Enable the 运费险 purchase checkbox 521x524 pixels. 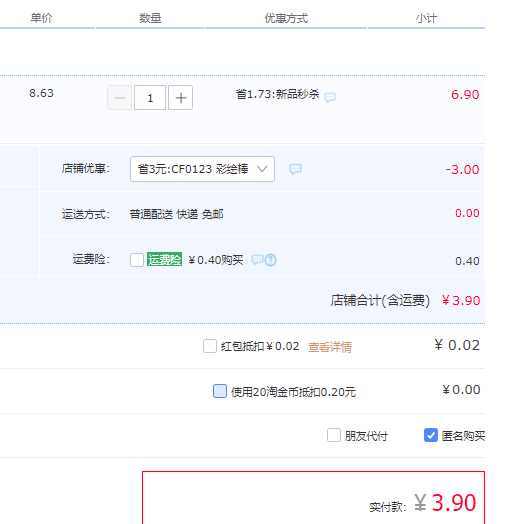pyautogui.click(x=137, y=260)
